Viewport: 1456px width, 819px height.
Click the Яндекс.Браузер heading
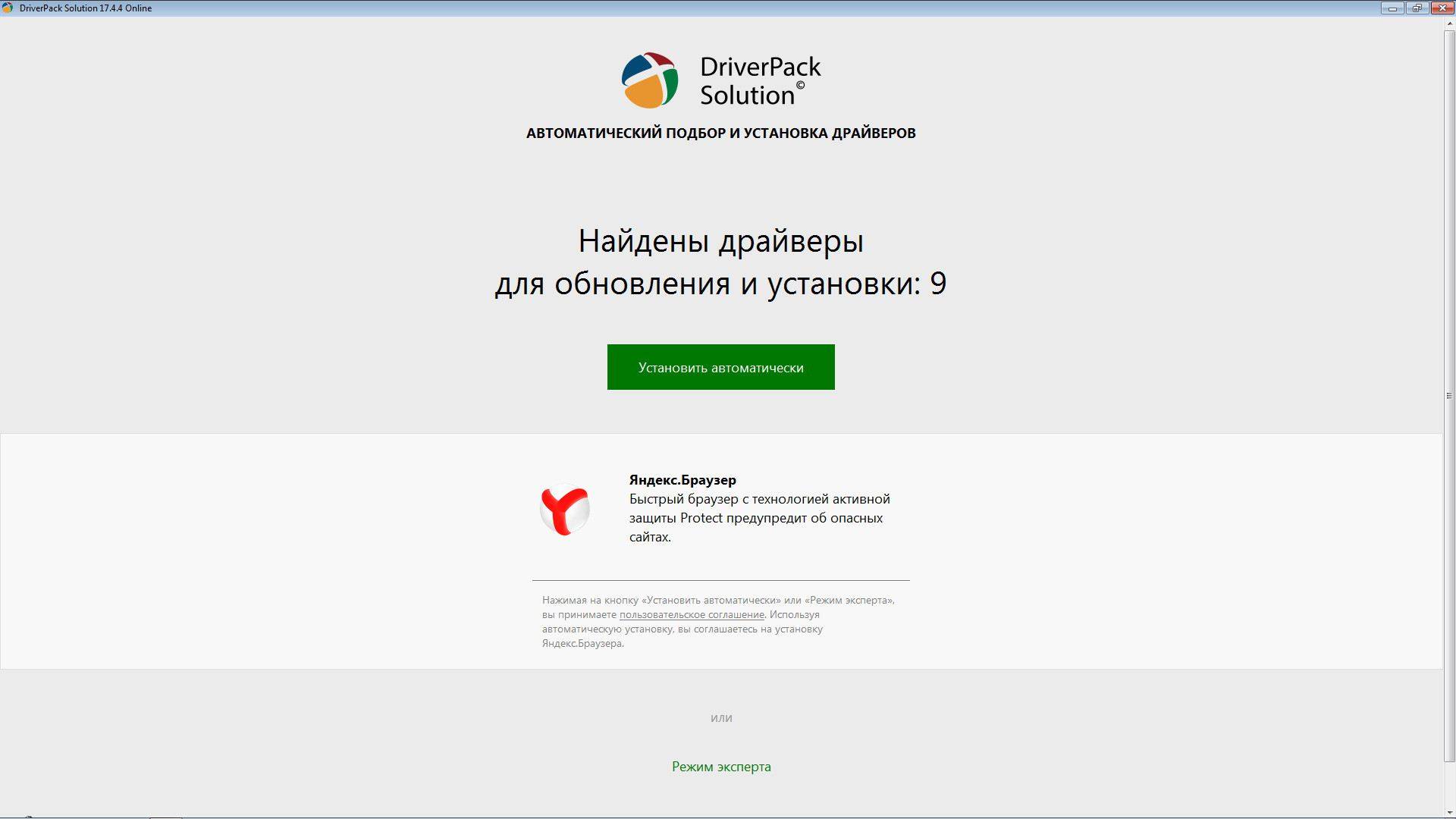click(682, 479)
